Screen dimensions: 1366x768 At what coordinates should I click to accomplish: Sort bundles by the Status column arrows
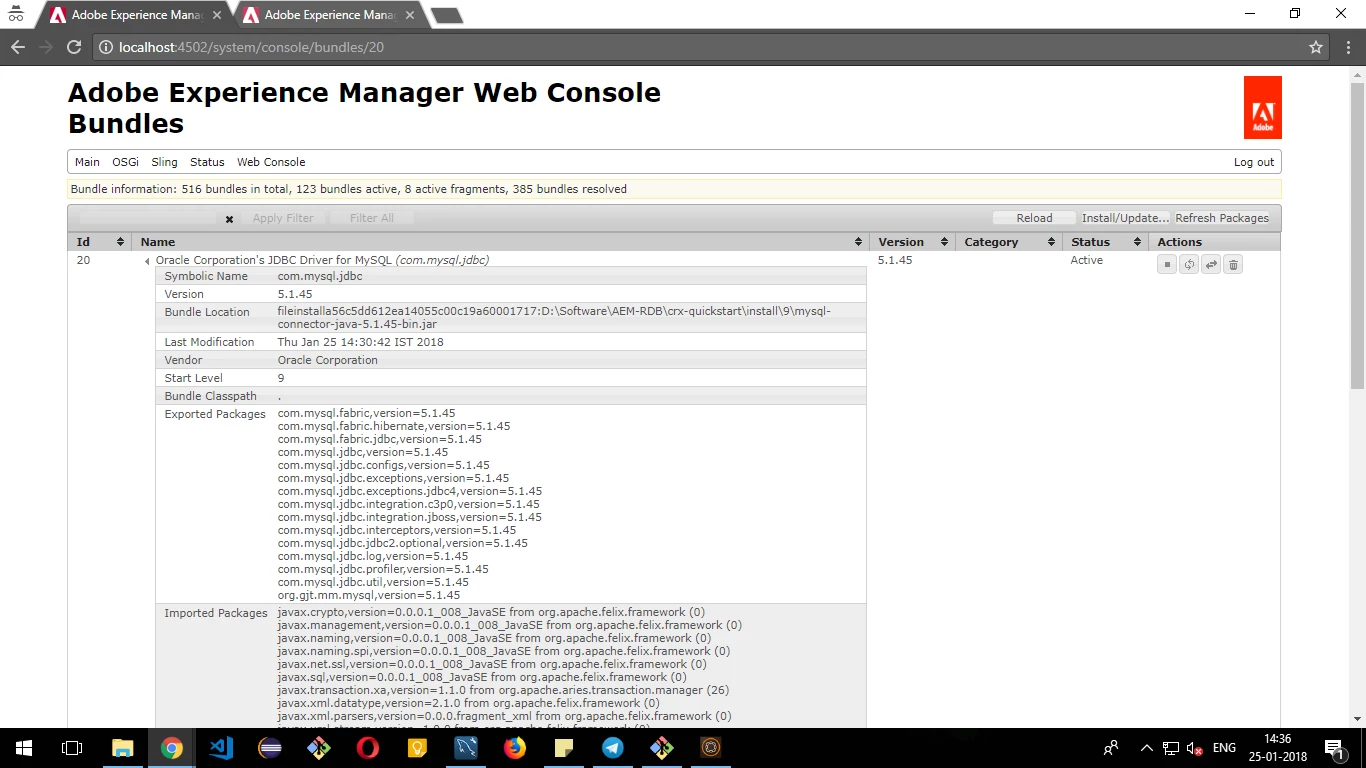[x=1137, y=242]
